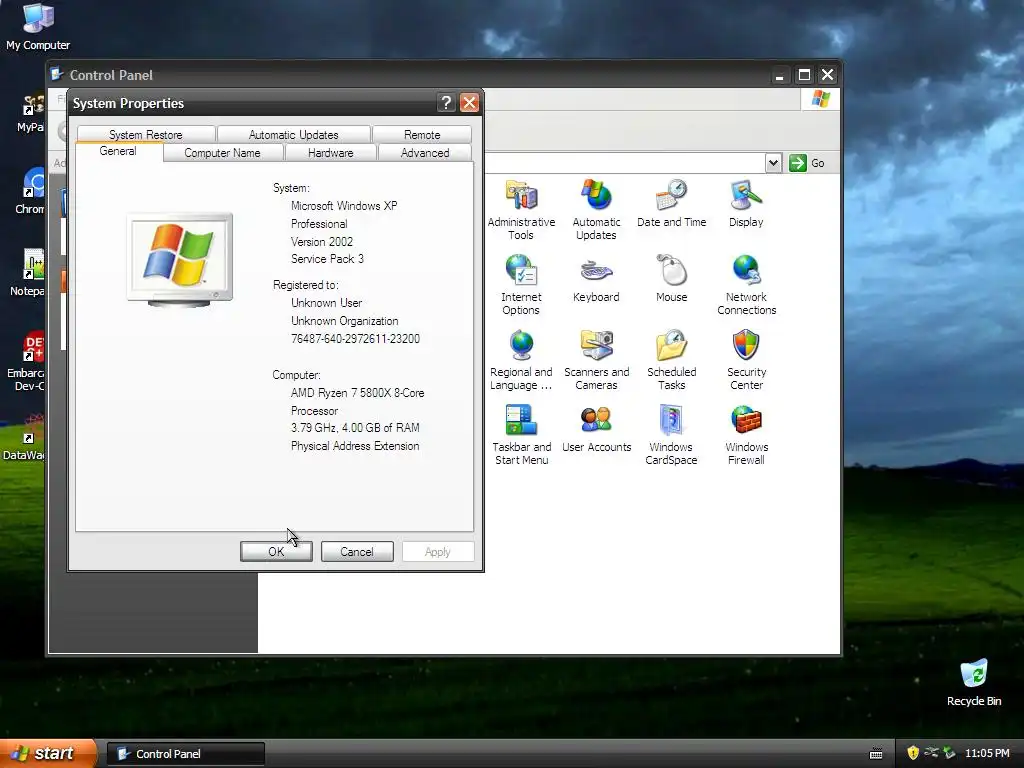
Task: Switch to Hardware tab
Action: 330,153
